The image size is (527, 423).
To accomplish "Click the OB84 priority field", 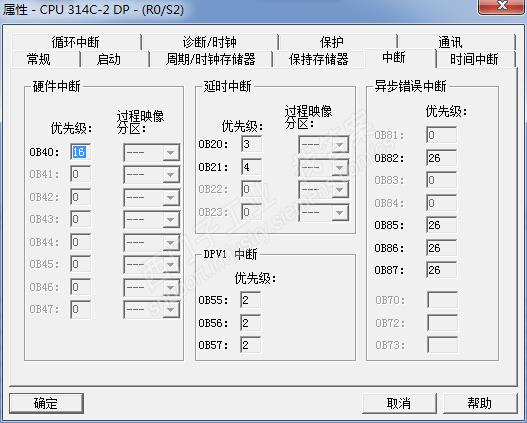I will click(442, 203).
